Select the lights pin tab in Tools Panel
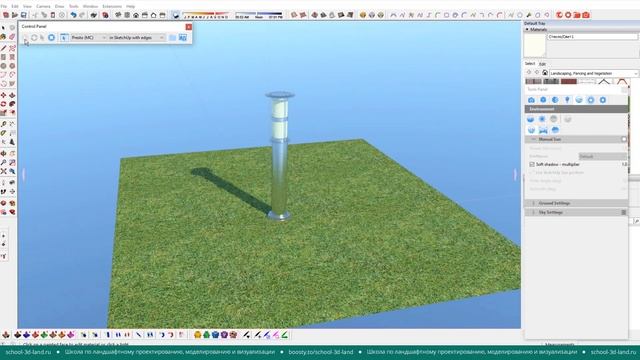This screenshot has width=640, height=360. [x=567, y=100]
